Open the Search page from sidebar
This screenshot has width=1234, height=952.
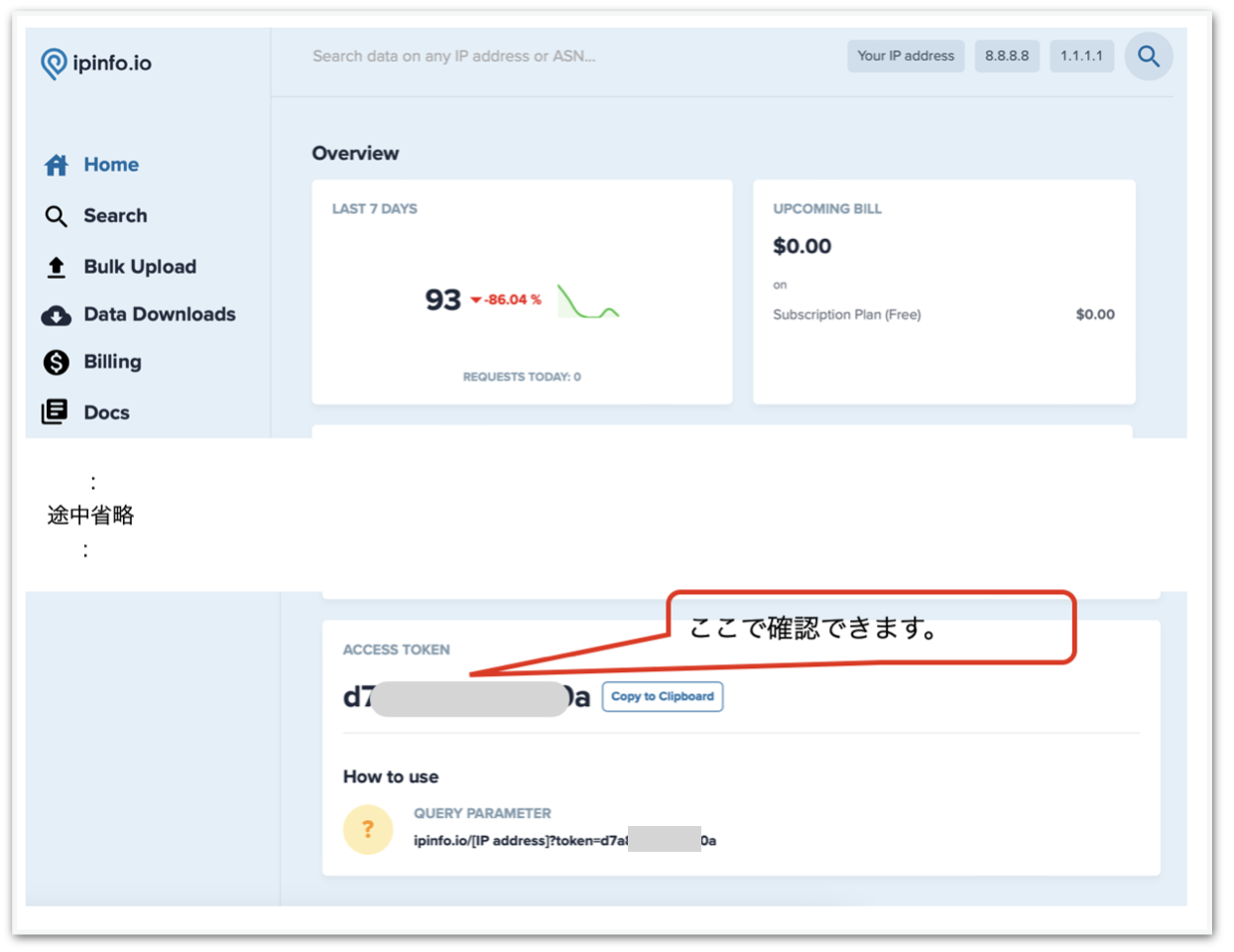tap(115, 215)
